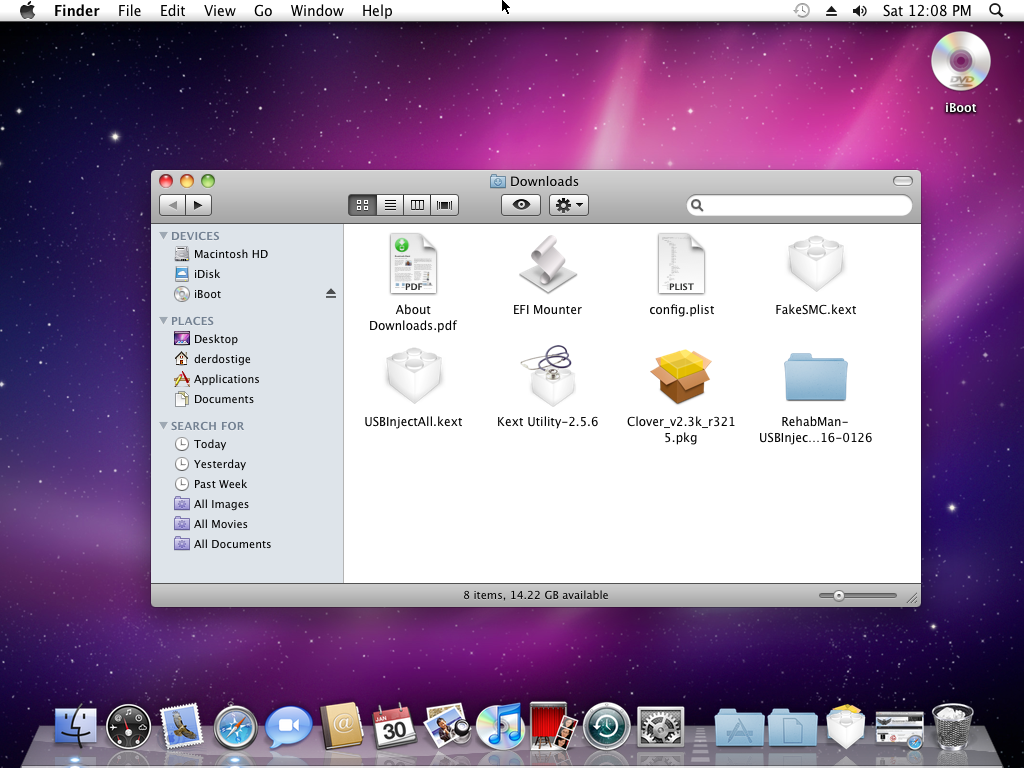Switch to Cover Flow view
Image resolution: width=1024 pixels, height=768 pixels.
pos(445,205)
